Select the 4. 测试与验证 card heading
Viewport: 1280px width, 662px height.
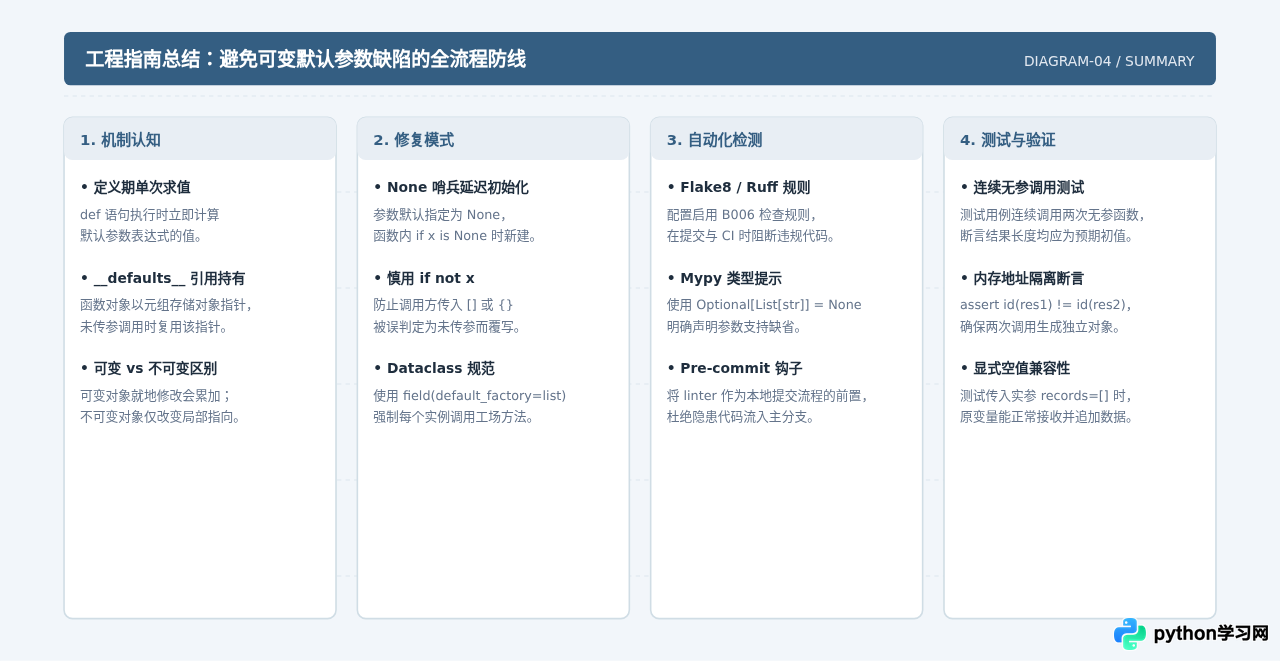point(1007,140)
